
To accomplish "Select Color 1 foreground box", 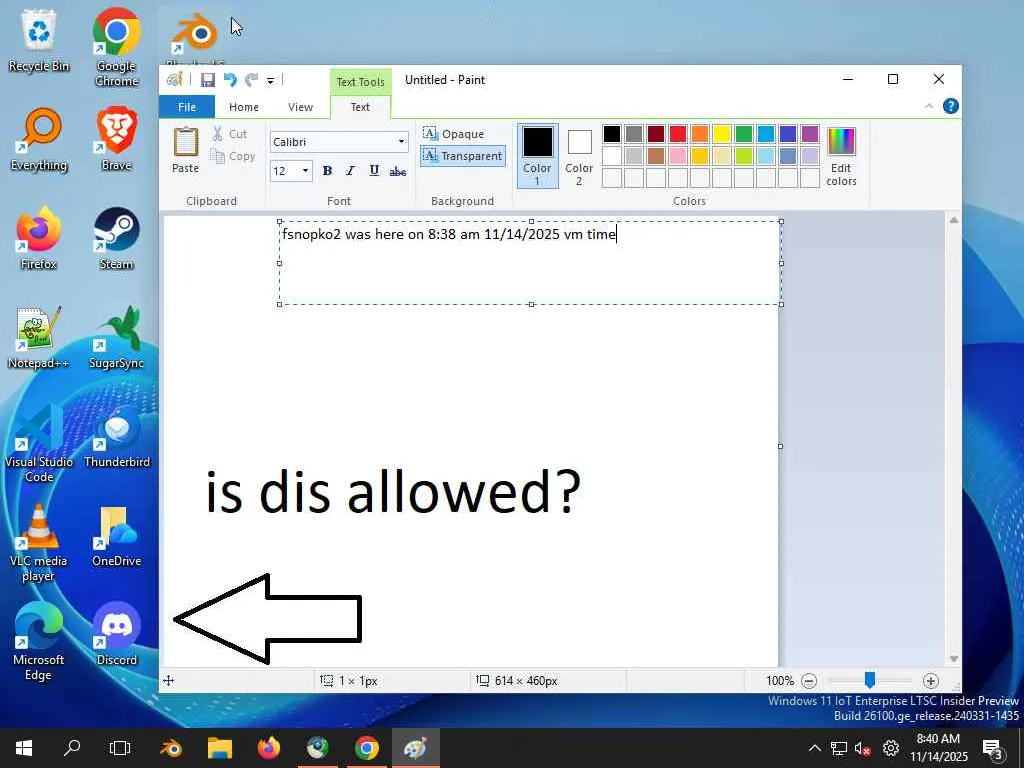I will [x=537, y=156].
